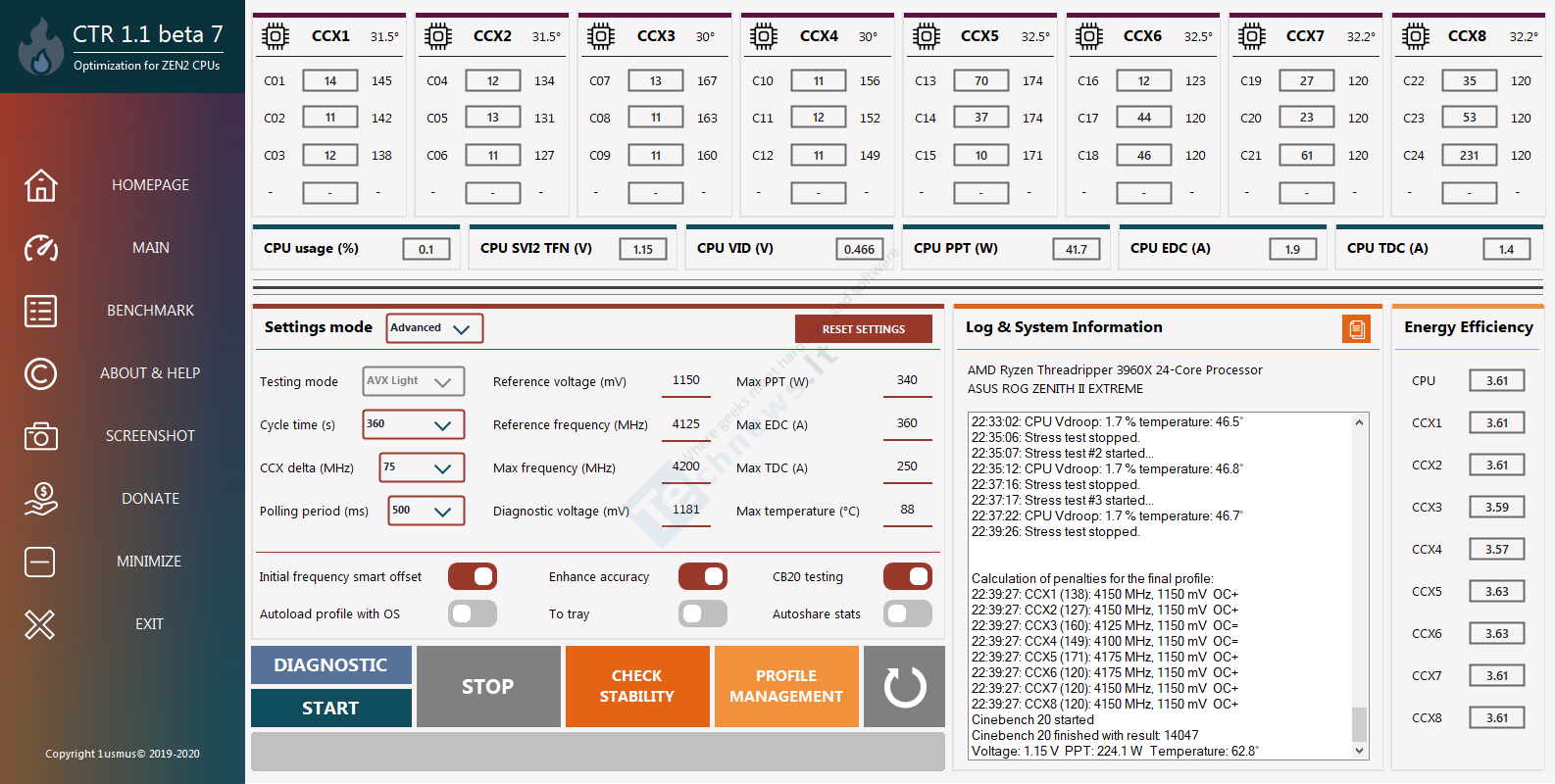Click Max temperature 88 field
The image size is (1555, 784).
click(x=907, y=510)
